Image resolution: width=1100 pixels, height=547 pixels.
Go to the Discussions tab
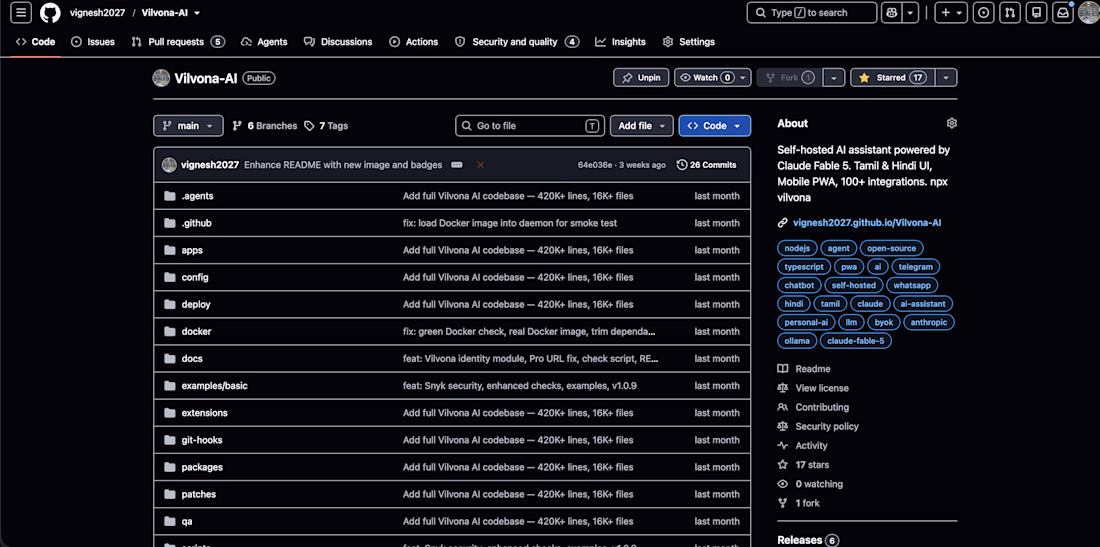(x=338, y=42)
